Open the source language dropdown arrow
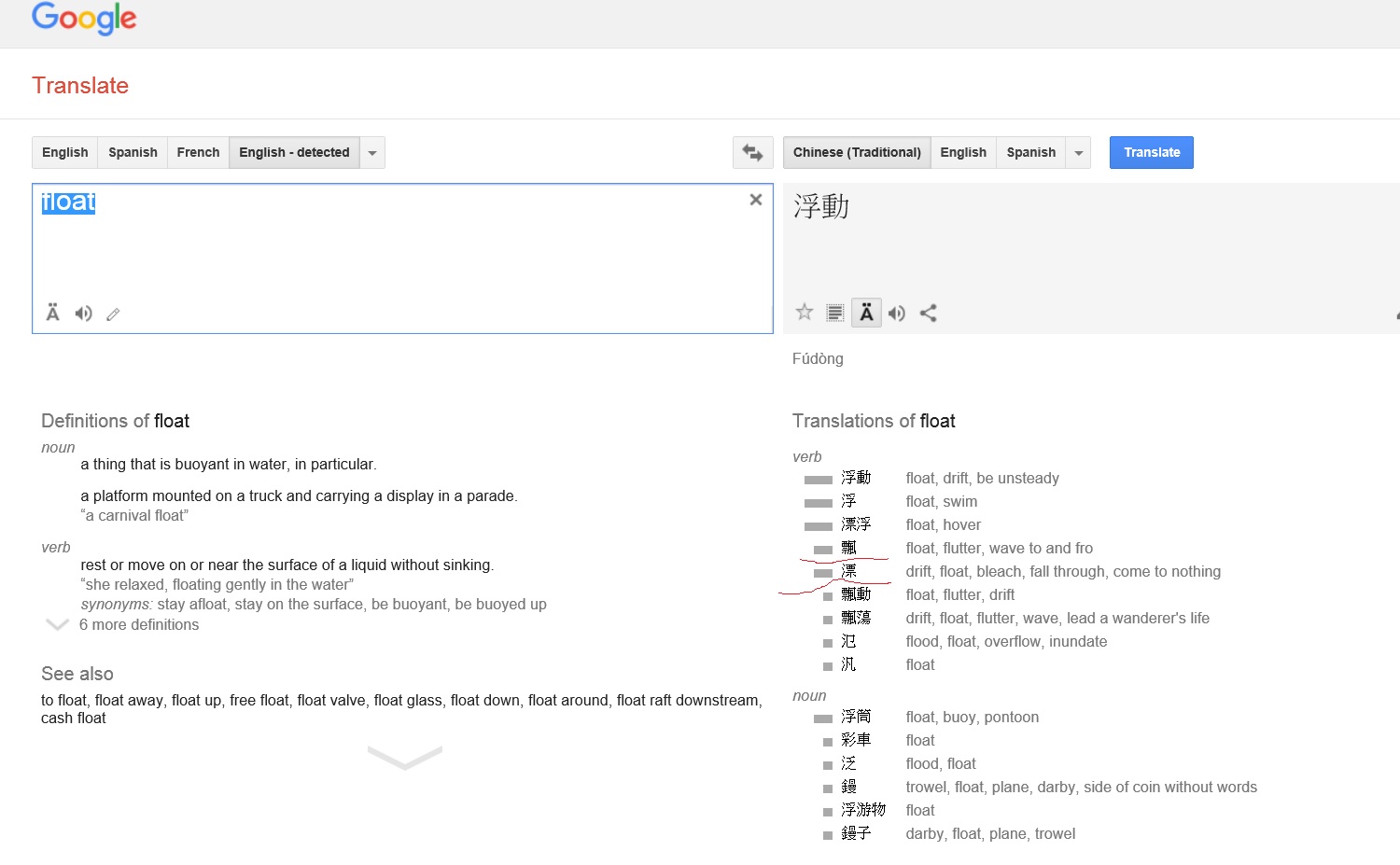 [x=372, y=153]
